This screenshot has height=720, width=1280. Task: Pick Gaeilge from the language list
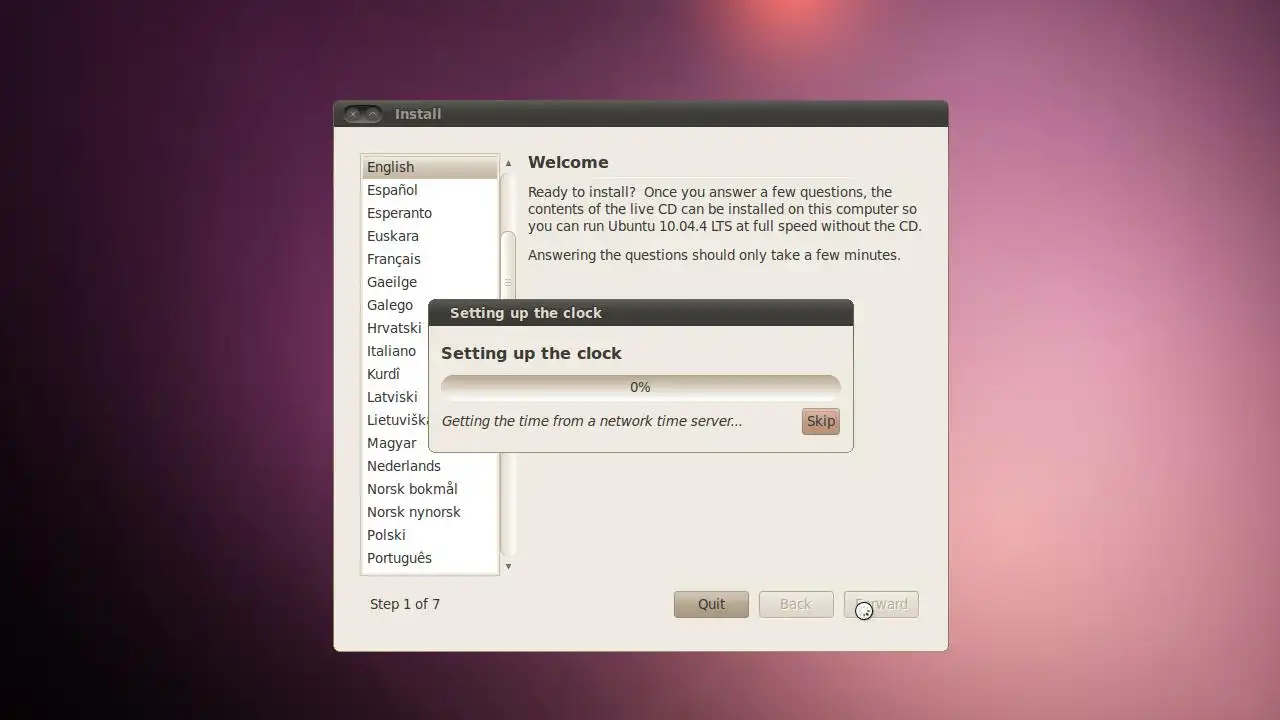tap(429, 282)
